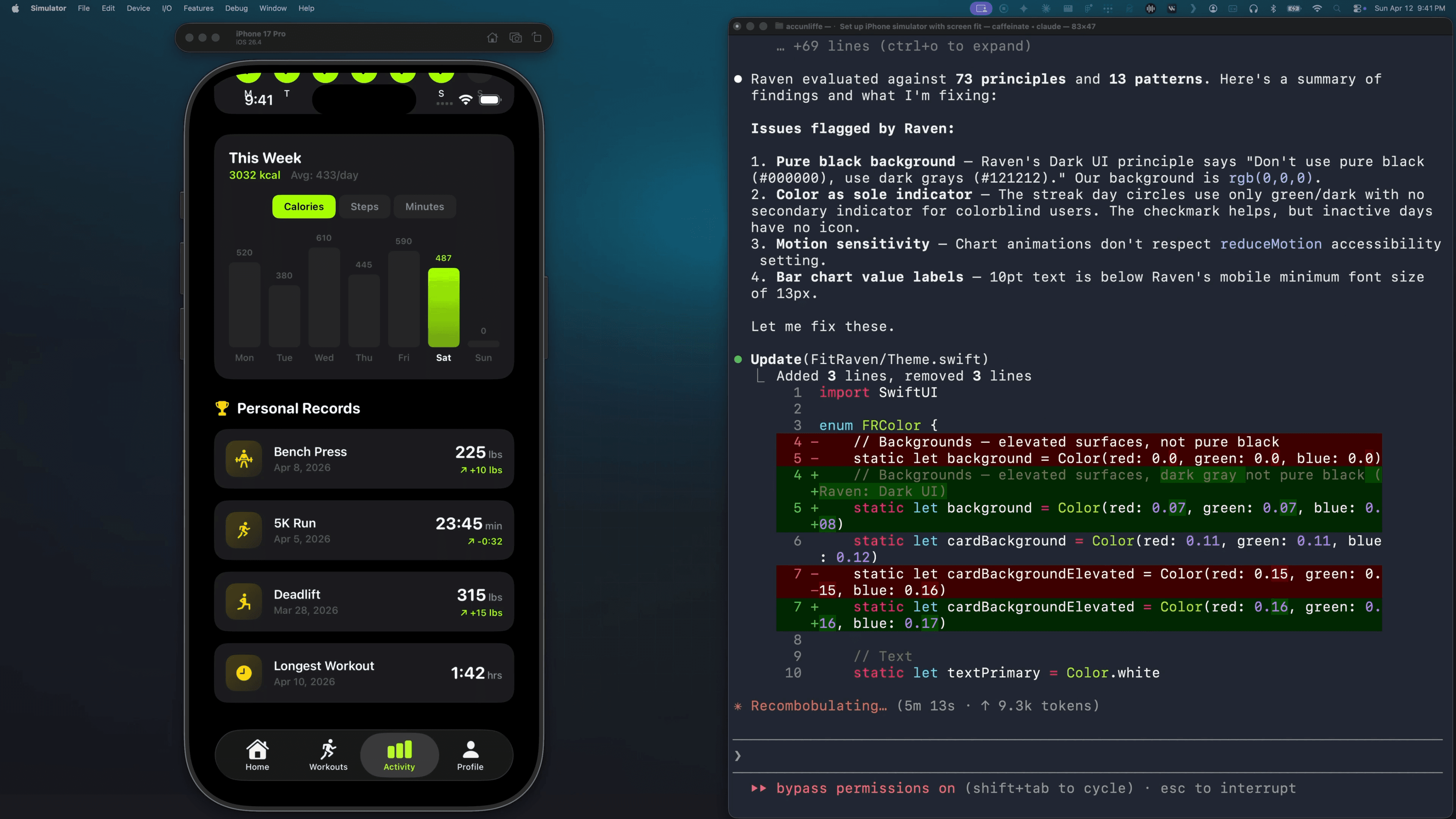Open the Features menu
The image size is (1456, 819).
click(198, 8)
